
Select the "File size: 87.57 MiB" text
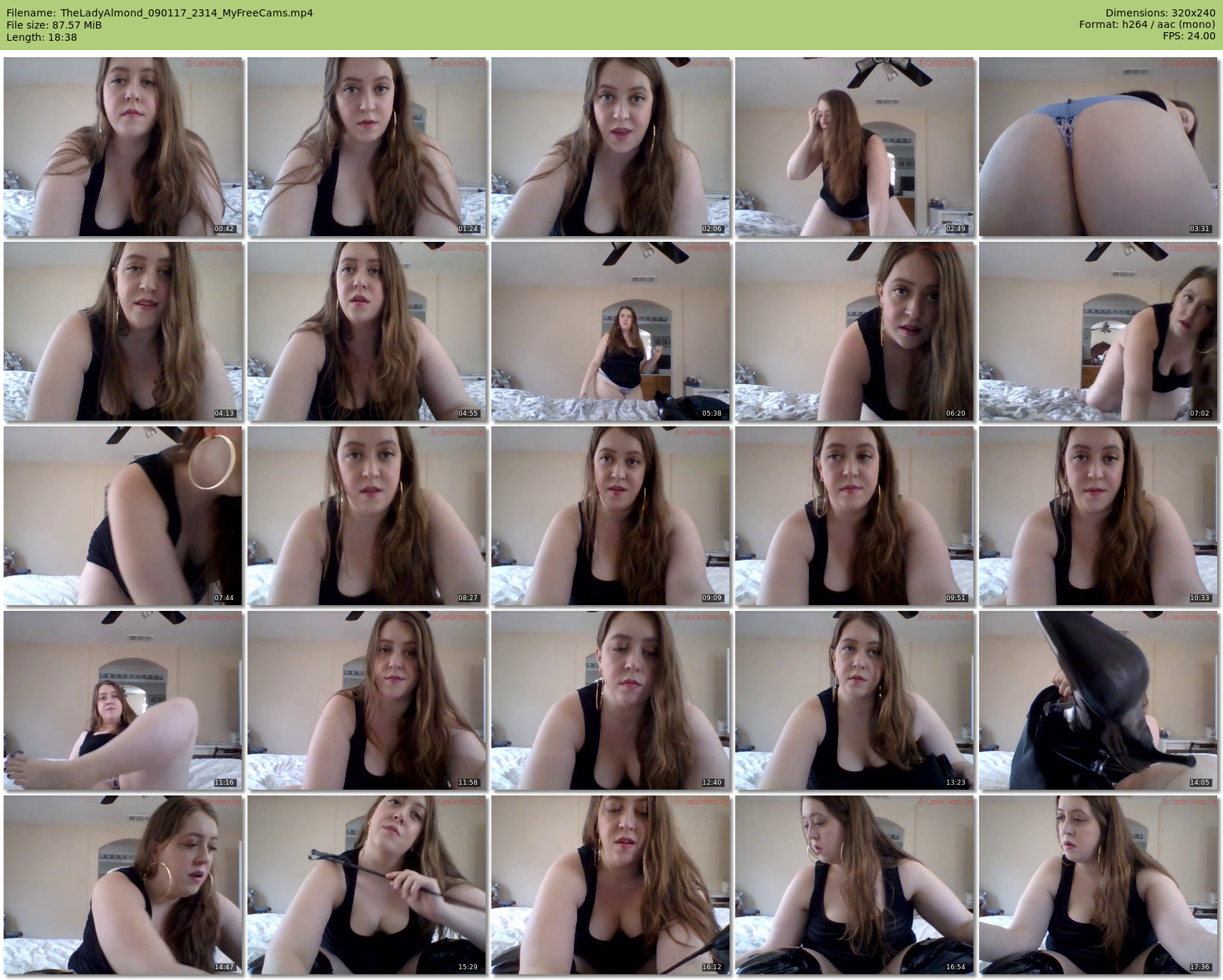coord(54,25)
